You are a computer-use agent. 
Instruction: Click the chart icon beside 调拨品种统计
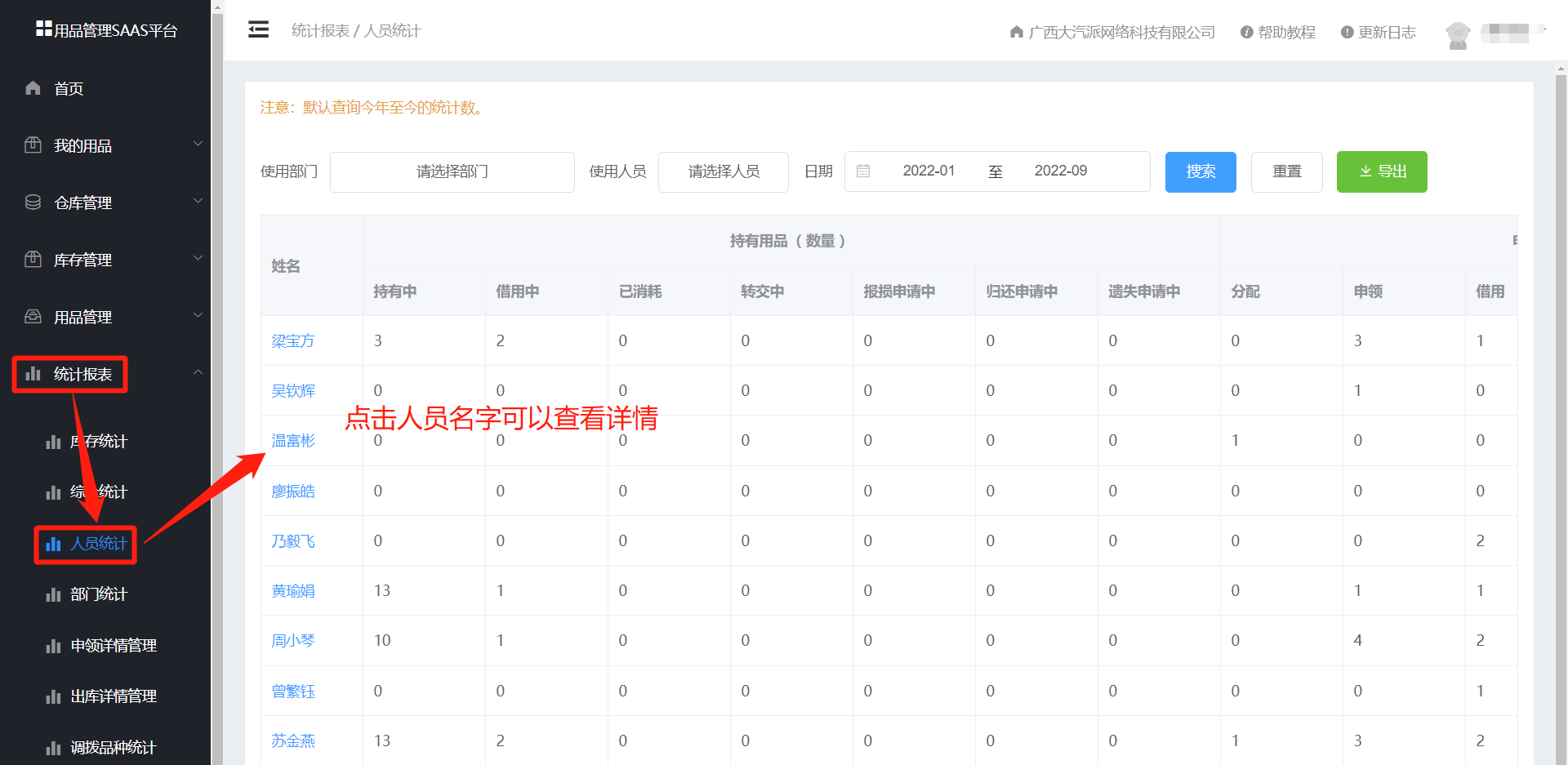click(53, 748)
